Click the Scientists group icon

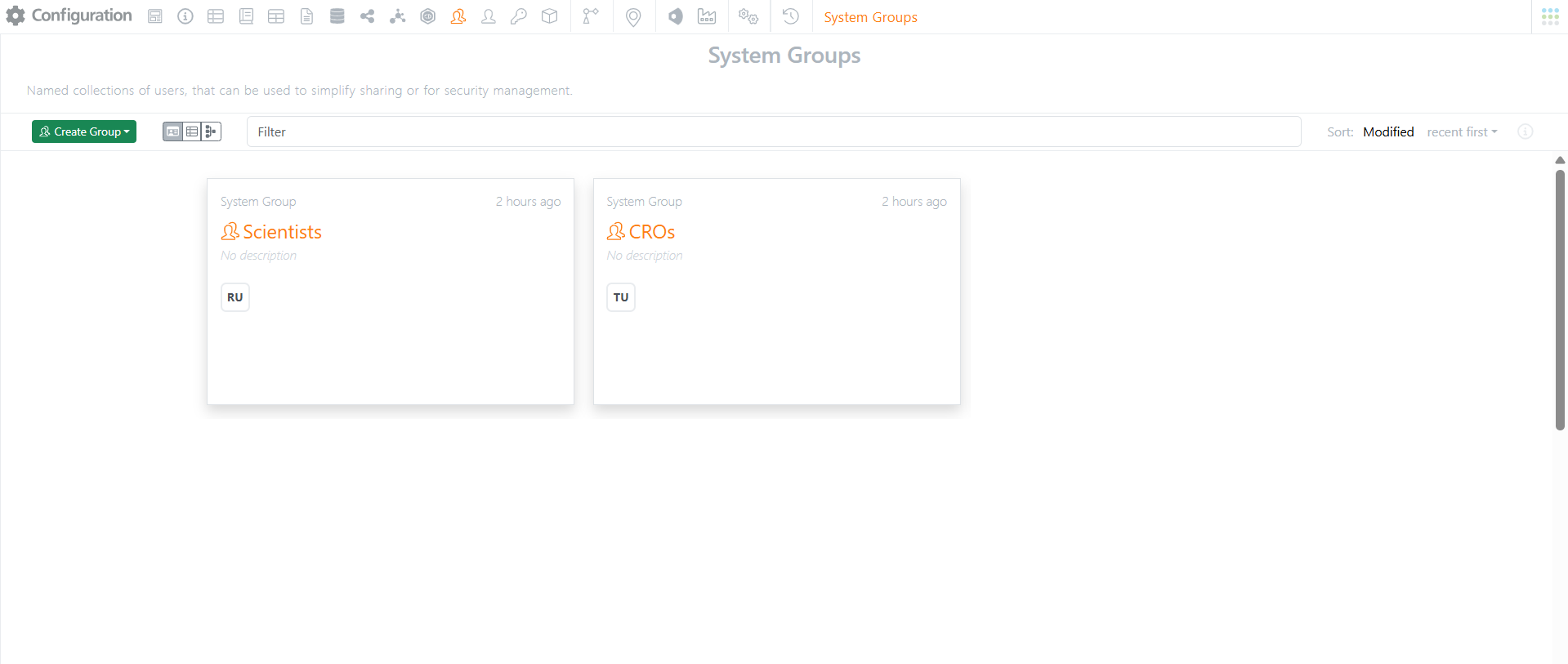pos(230,232)
